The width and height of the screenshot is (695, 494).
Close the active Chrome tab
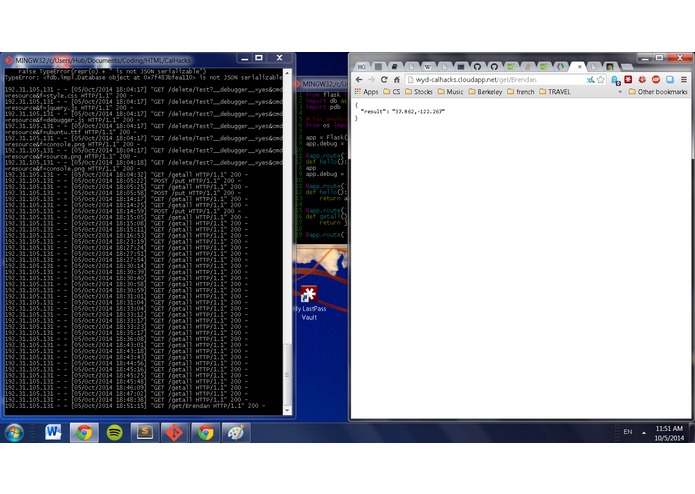[x=579, y=67]
